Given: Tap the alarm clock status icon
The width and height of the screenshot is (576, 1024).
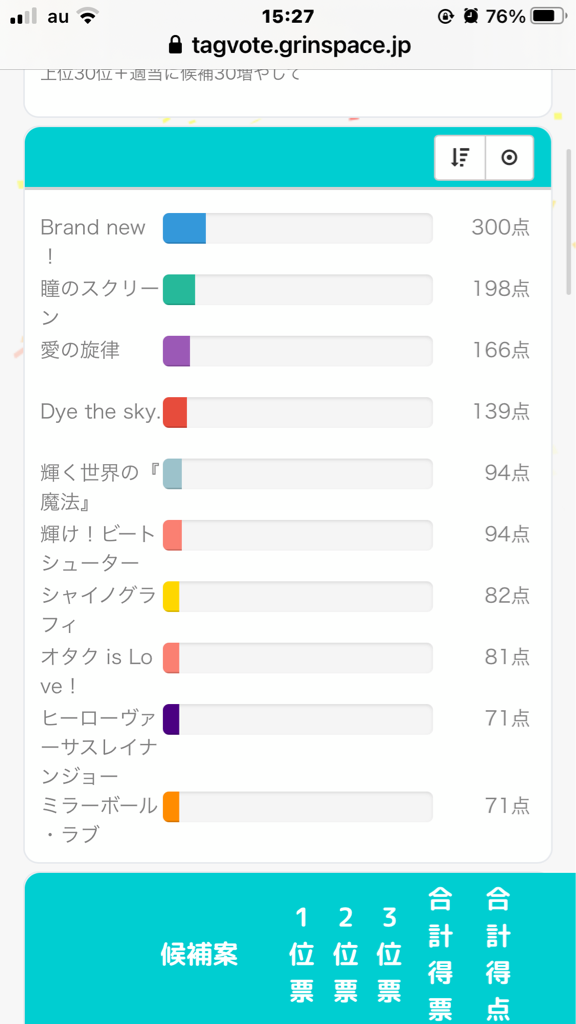Looking at the screenshot, I should [x=470, y=16].
